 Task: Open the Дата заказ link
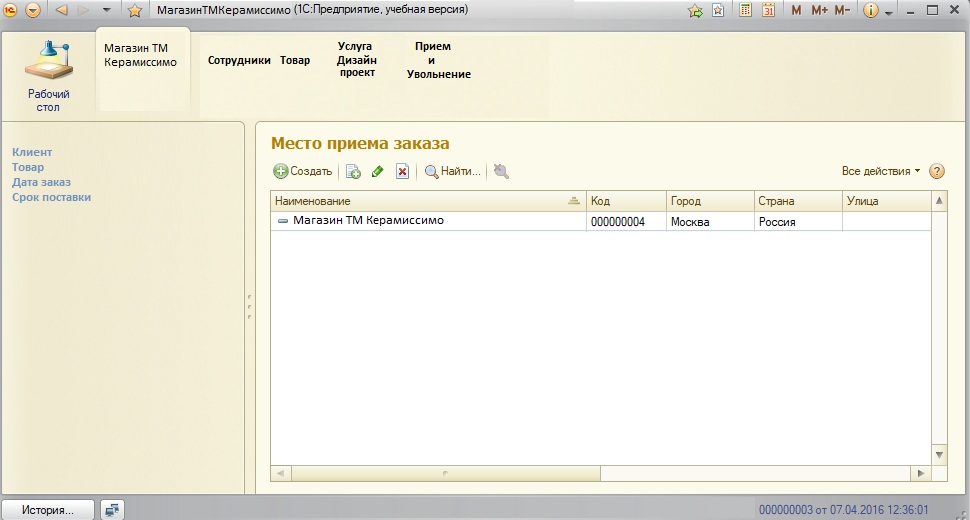[41, 182]
